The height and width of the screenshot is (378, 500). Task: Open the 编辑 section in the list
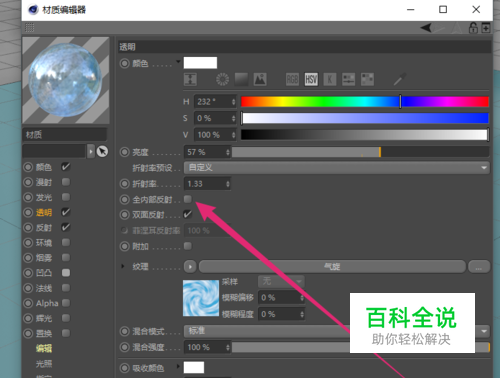click(x=44, y=349)
